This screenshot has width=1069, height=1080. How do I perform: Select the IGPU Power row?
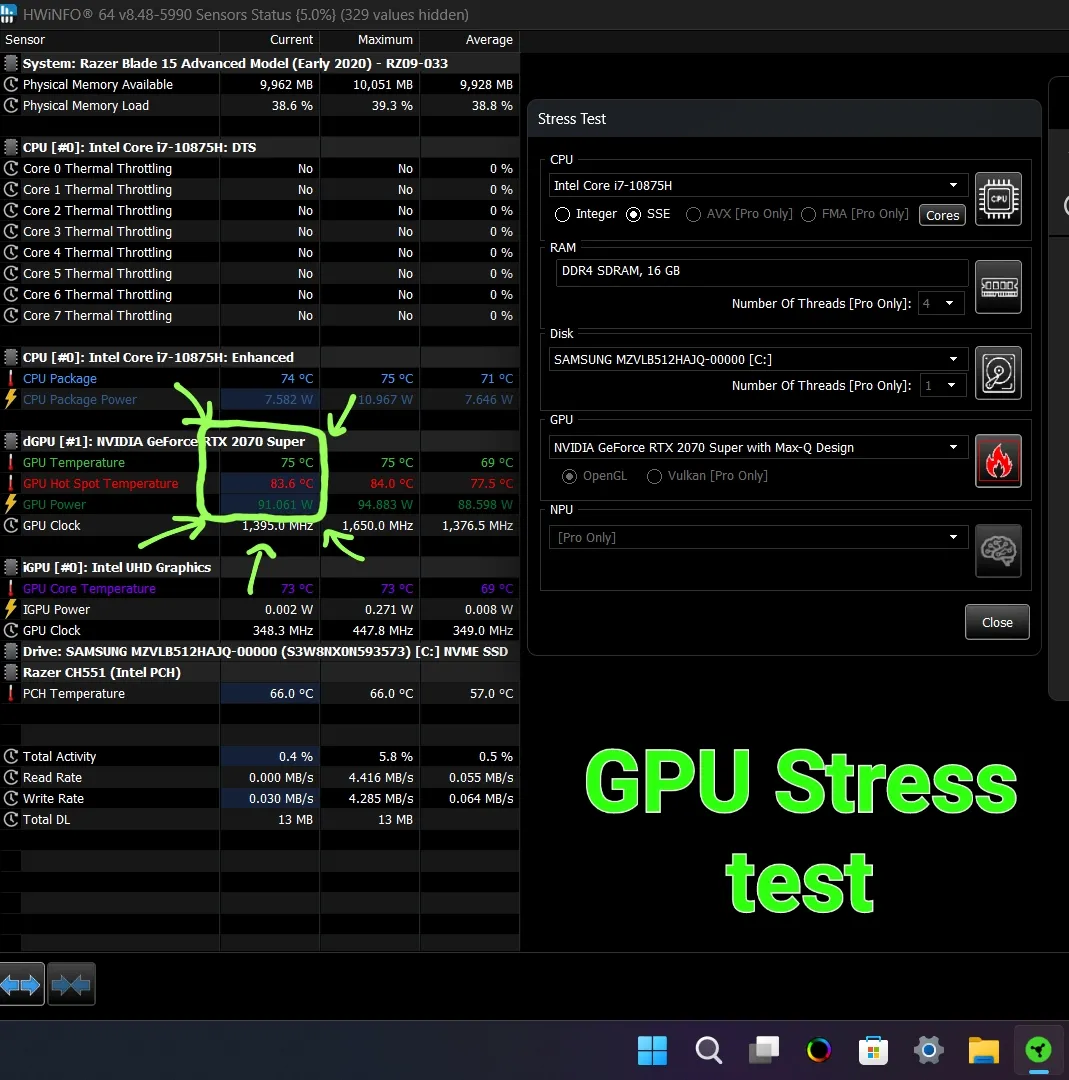260,610
